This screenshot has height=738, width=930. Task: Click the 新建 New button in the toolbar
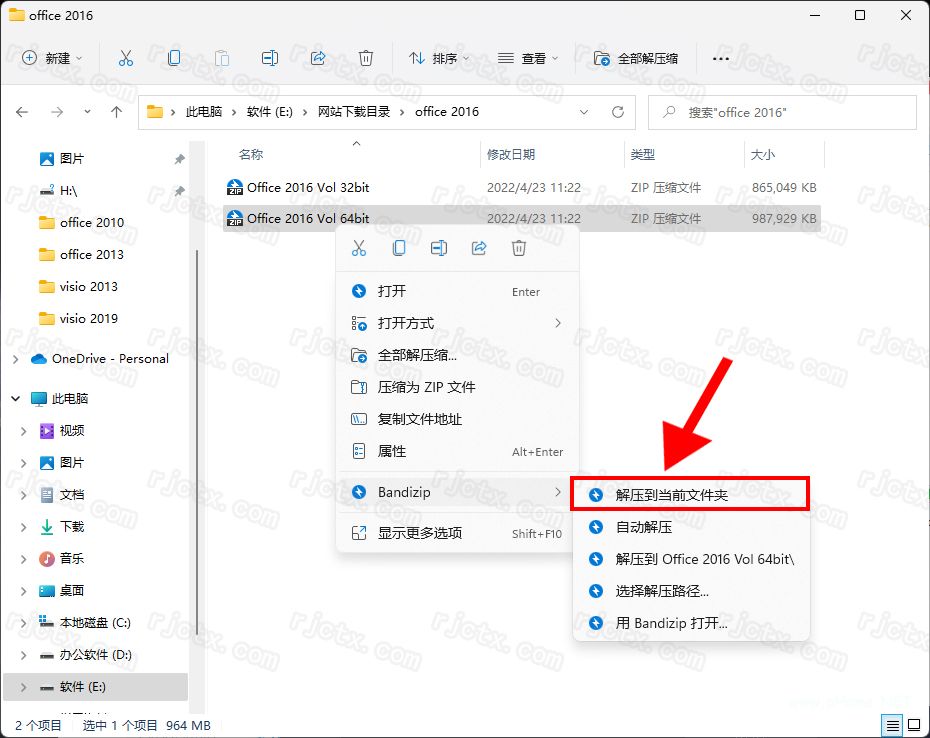pyautogui.click(x=51, y=58)
